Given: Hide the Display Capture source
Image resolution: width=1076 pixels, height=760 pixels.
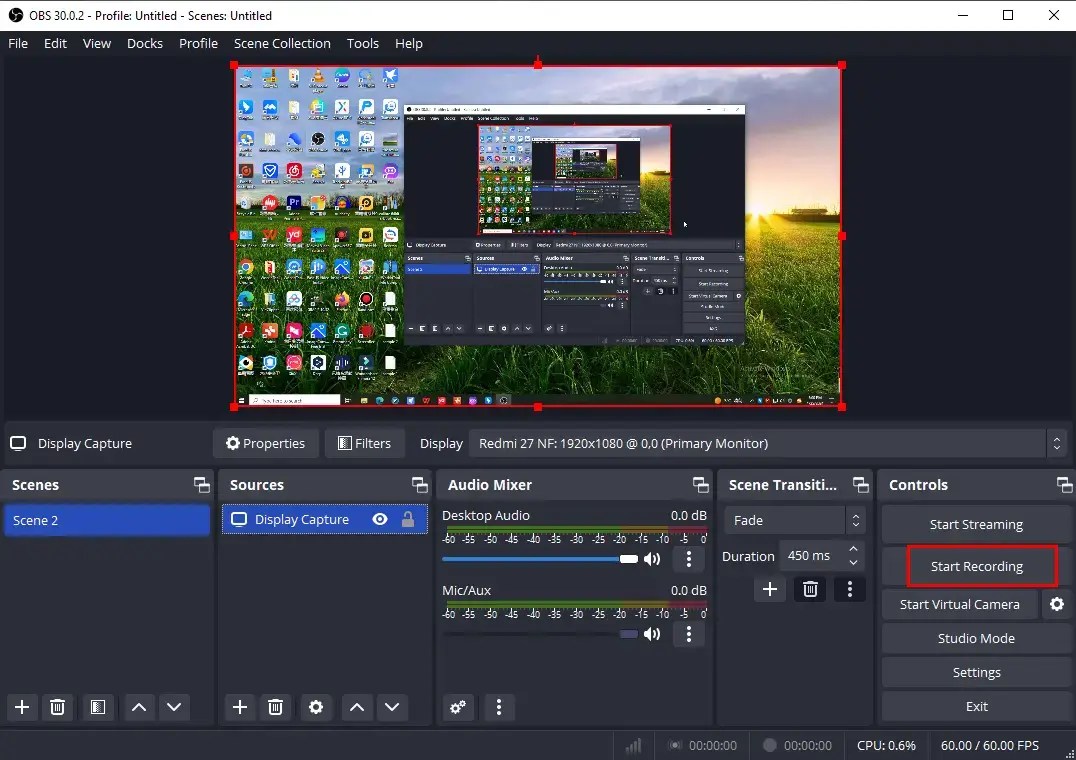Looking at the screenshot, I should pyautogui.click(x=379, y=519).
